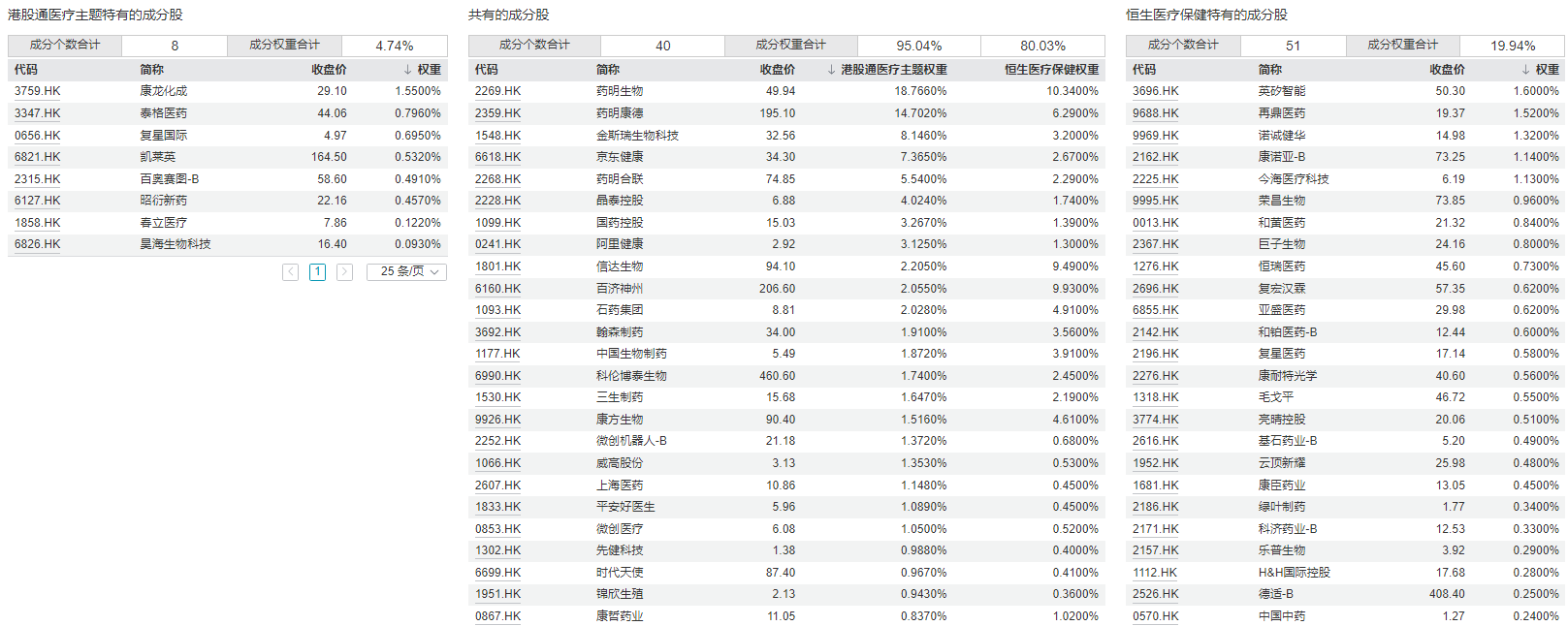1568x626 pixels.
Task: Sort left table by 权重 column
Action: coord(423,70)
